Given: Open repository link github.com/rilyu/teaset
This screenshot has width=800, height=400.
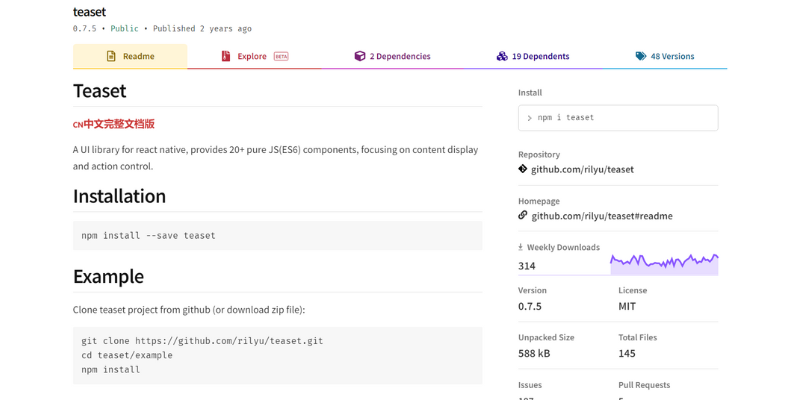Looking at the screenshot, I should pos(583,169).
